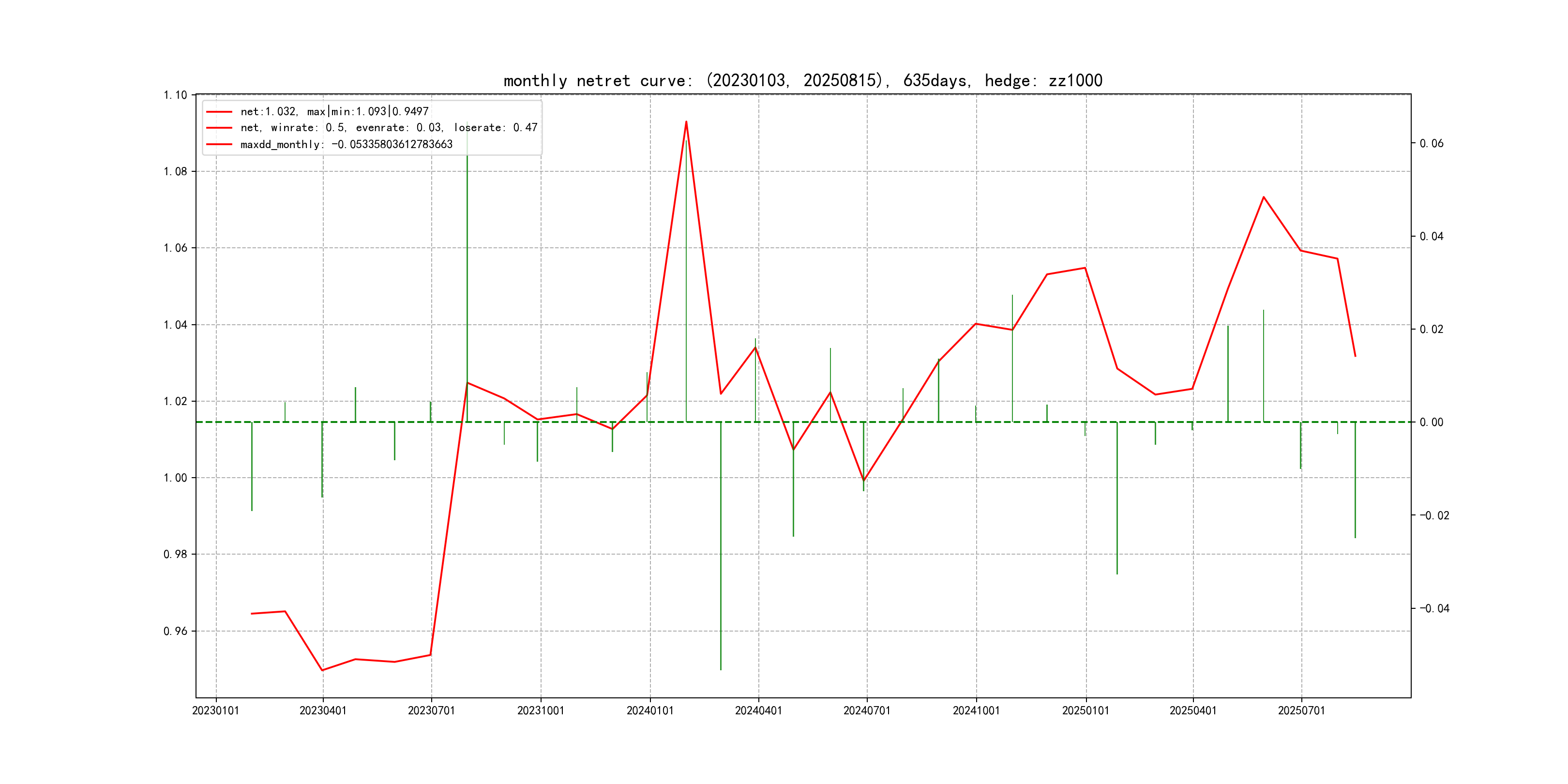1568x784 pixels.
Task: Click the 20240101 x-axis label
Action: point(649,710)
